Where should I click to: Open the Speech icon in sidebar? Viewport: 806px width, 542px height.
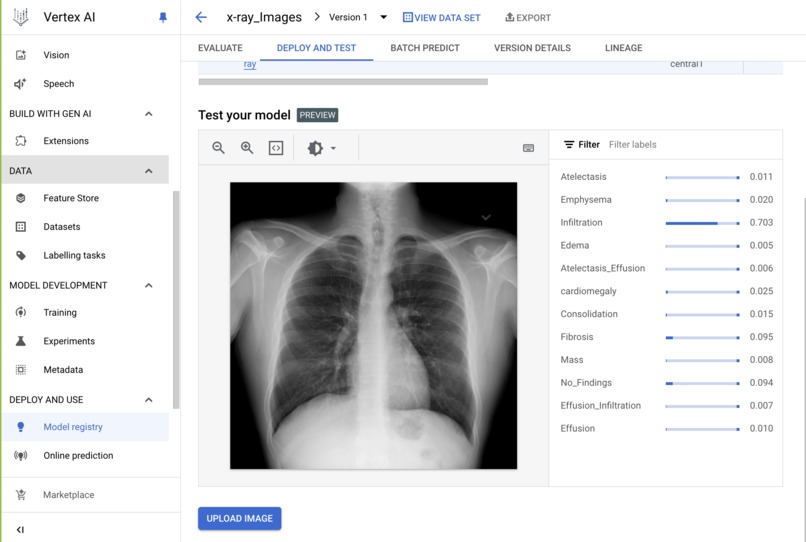coord(21,84)
